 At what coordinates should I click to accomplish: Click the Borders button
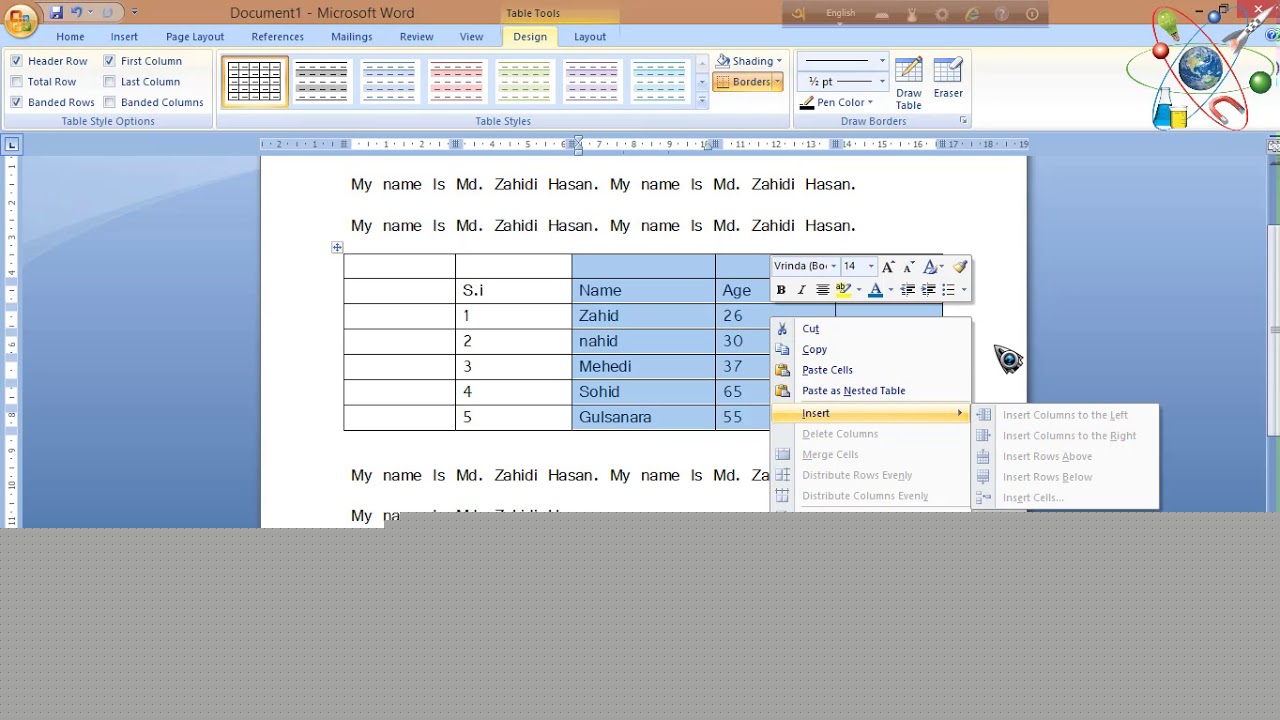tap(742, 82)
